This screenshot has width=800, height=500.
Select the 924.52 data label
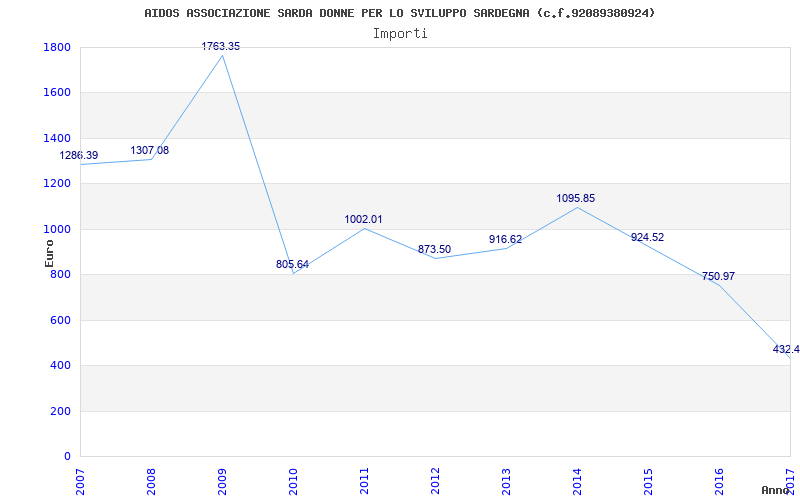click(x=647, y=237)
